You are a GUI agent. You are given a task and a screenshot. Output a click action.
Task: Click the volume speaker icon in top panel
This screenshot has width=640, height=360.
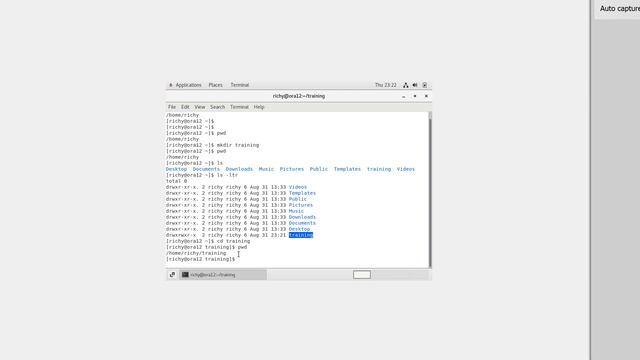pyautogui.click(x=415, y=85)
